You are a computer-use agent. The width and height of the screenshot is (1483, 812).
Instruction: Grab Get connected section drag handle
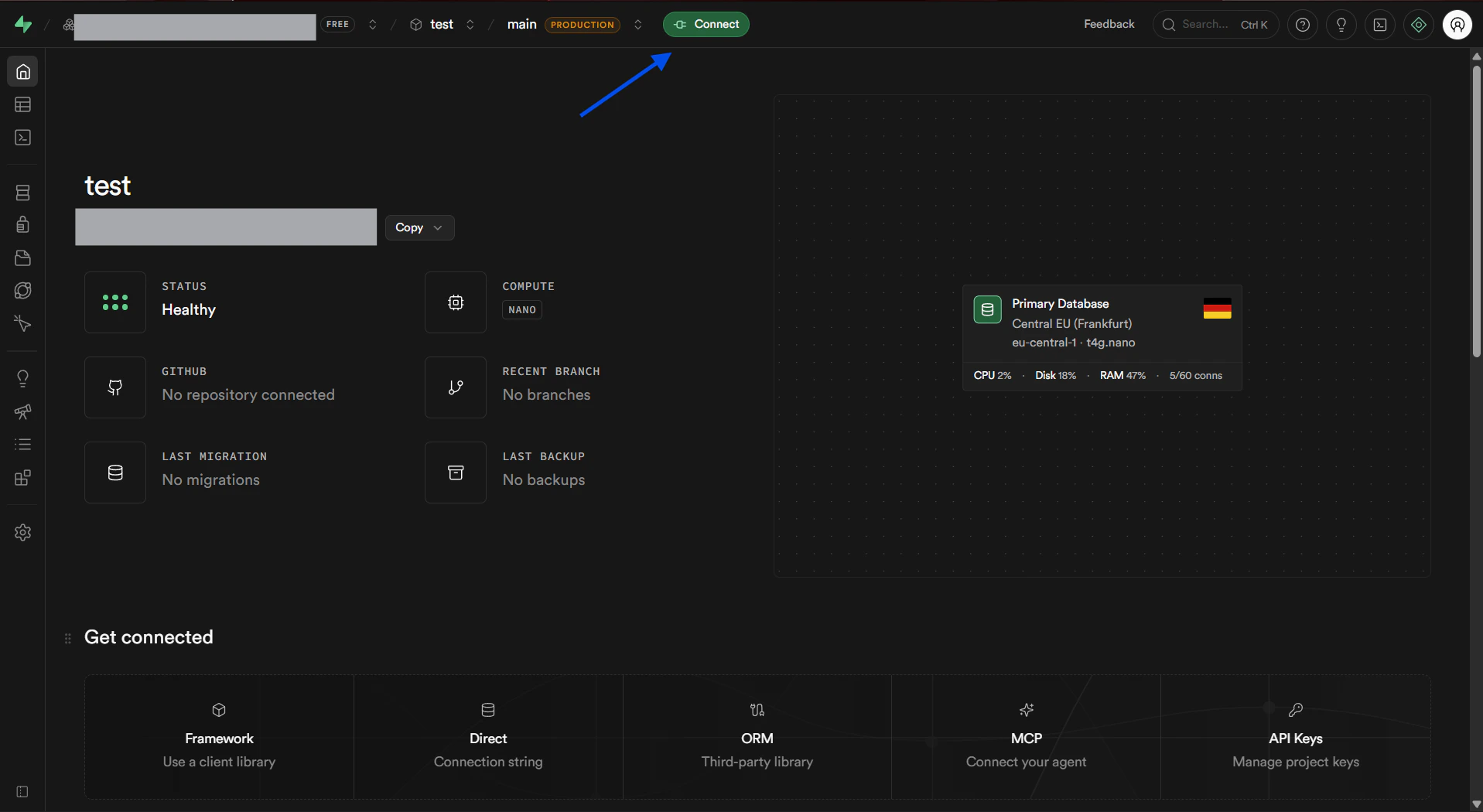point(68,639)
